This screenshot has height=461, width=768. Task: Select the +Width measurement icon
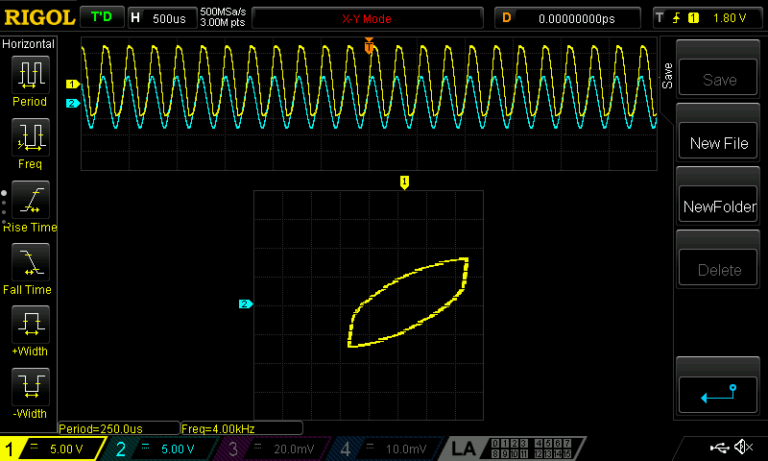[x=30, y=324]
